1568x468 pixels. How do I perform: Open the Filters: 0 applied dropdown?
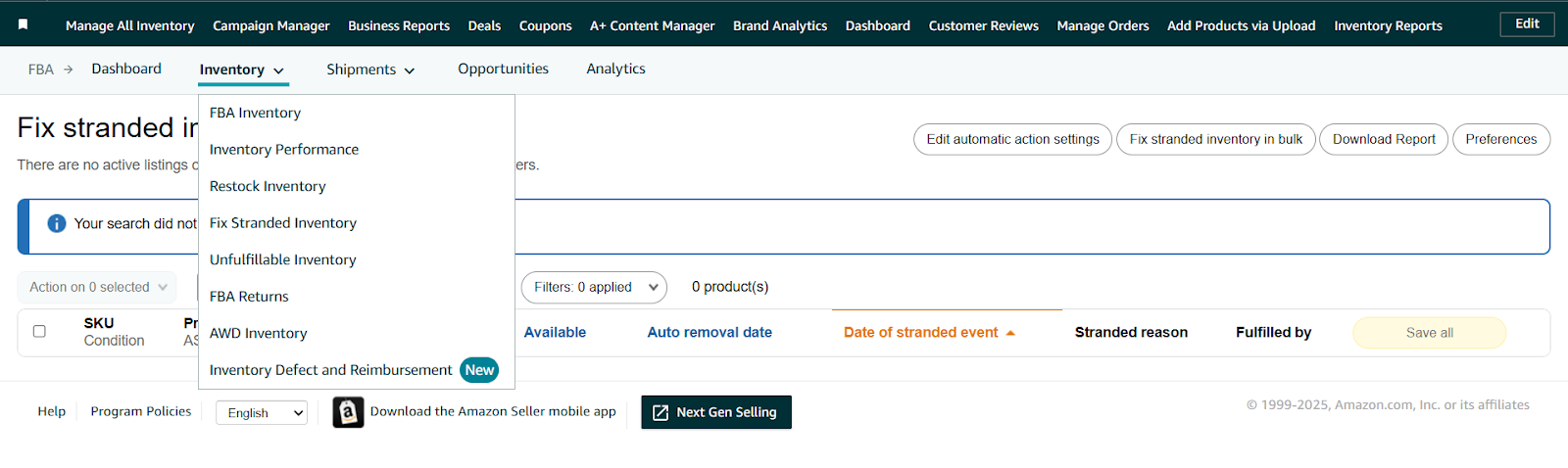point(594,287)
